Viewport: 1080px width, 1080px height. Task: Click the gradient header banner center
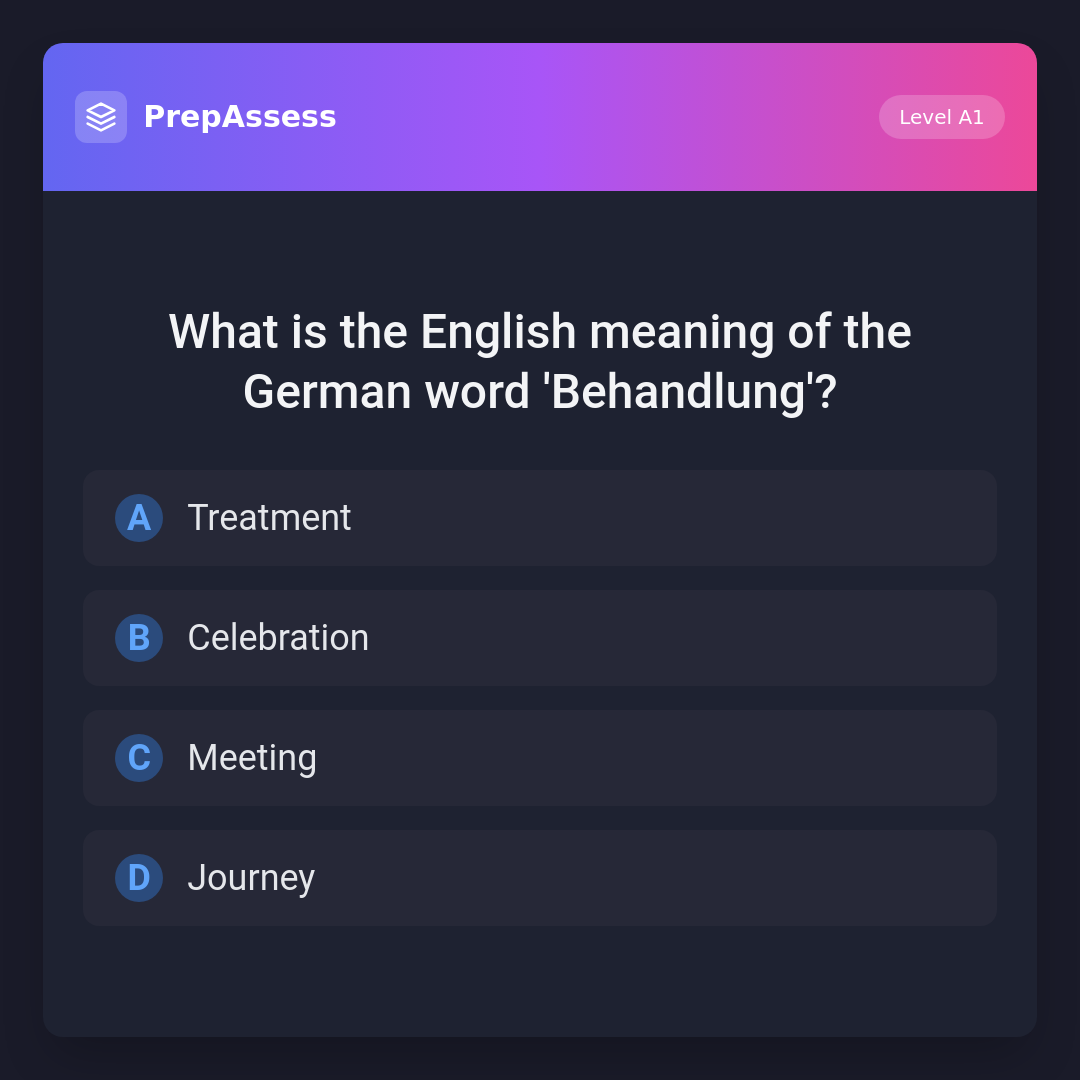pos(540,117)
